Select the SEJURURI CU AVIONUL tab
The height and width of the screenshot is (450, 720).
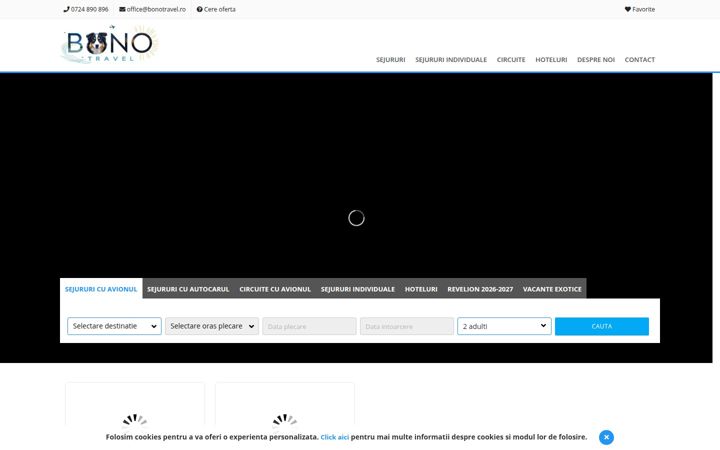click(101, 289)
